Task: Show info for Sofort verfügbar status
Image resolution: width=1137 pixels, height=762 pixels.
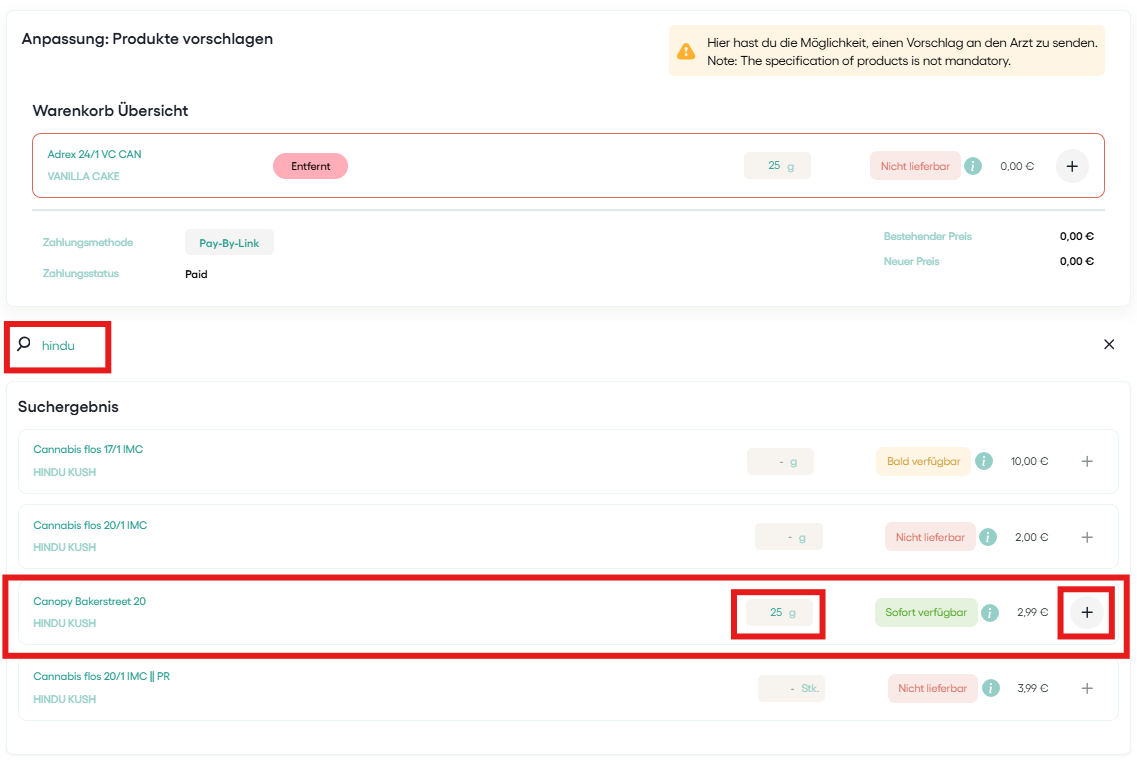Action: [x=990, y=613]
